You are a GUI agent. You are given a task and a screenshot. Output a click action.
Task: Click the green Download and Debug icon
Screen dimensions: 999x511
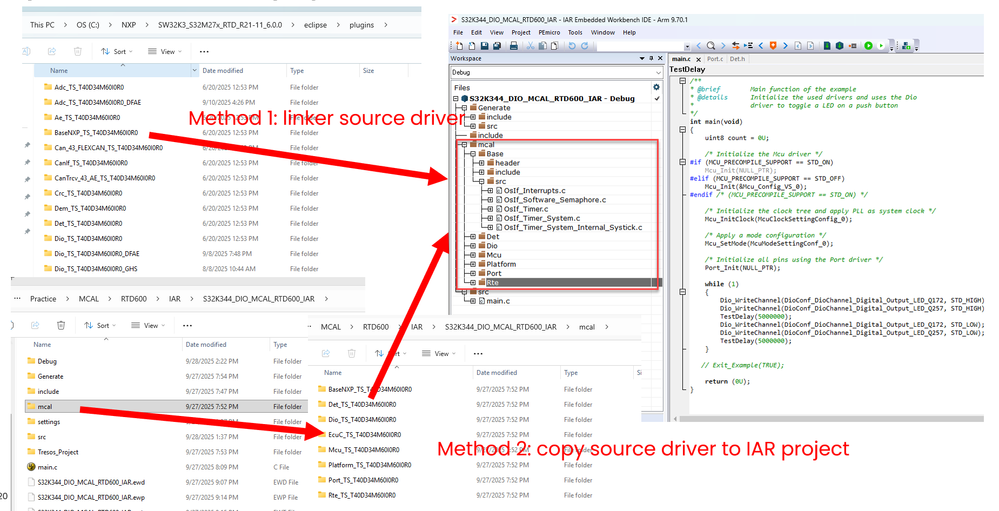(868, 46)
